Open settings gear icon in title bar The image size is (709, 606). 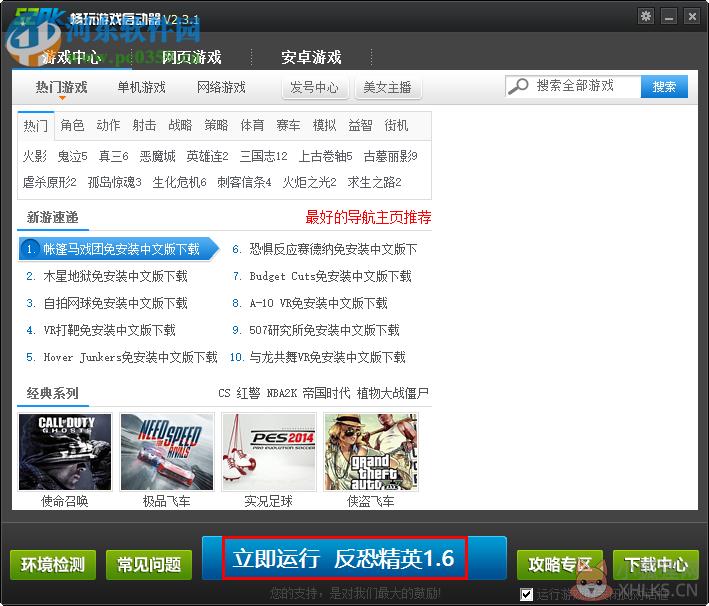[646, 16]
